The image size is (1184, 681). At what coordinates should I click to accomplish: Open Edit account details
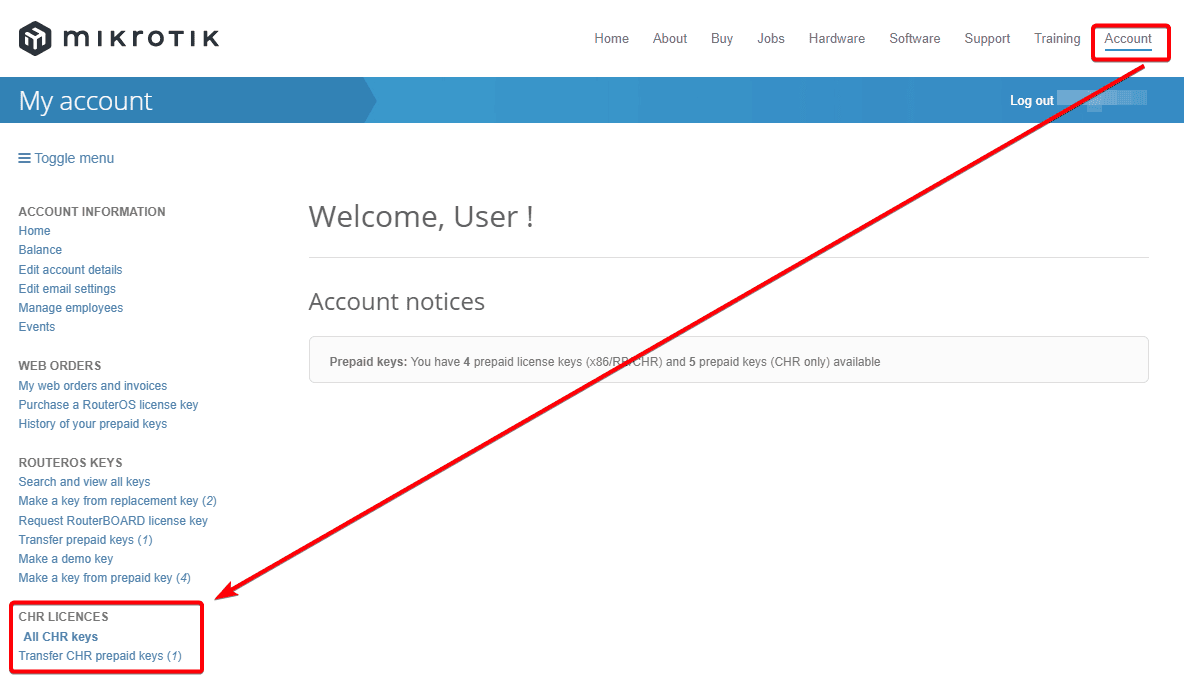pos(70,269)
